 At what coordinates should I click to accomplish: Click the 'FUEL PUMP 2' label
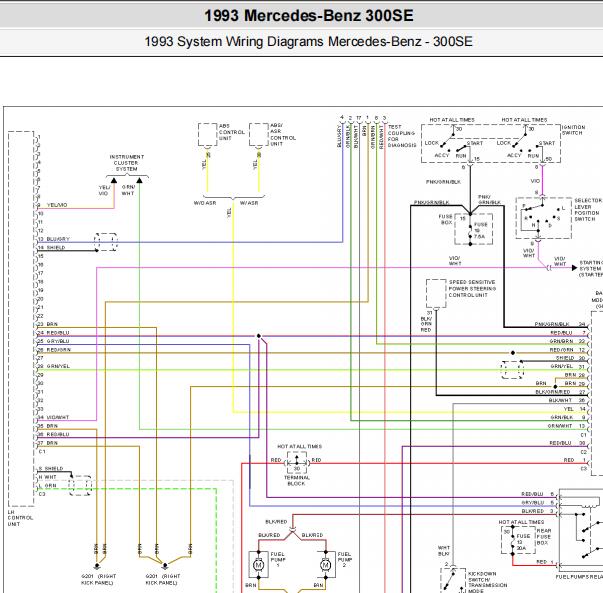coord(344,560)
